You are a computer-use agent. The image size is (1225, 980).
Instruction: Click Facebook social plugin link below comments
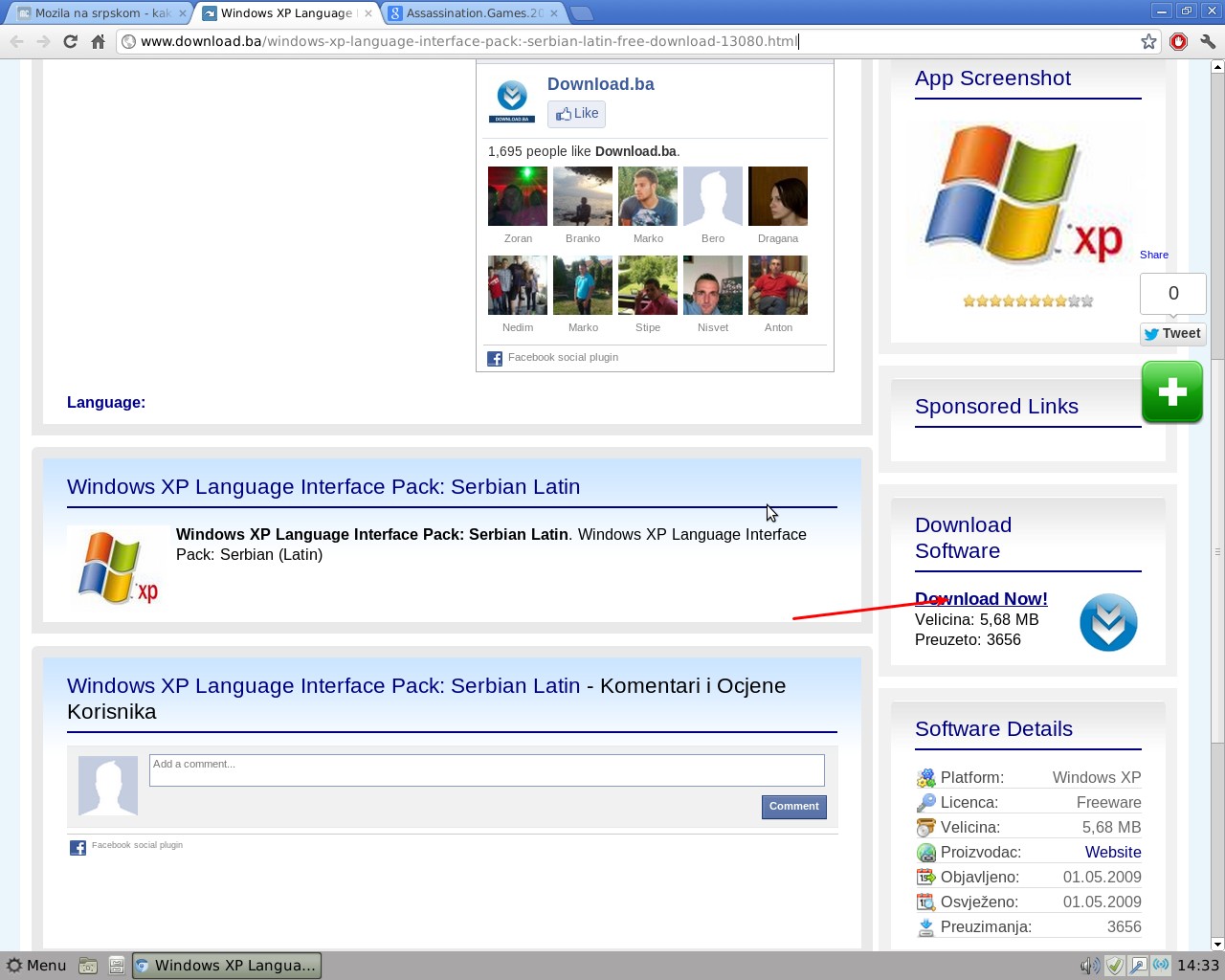click(137, 845)
